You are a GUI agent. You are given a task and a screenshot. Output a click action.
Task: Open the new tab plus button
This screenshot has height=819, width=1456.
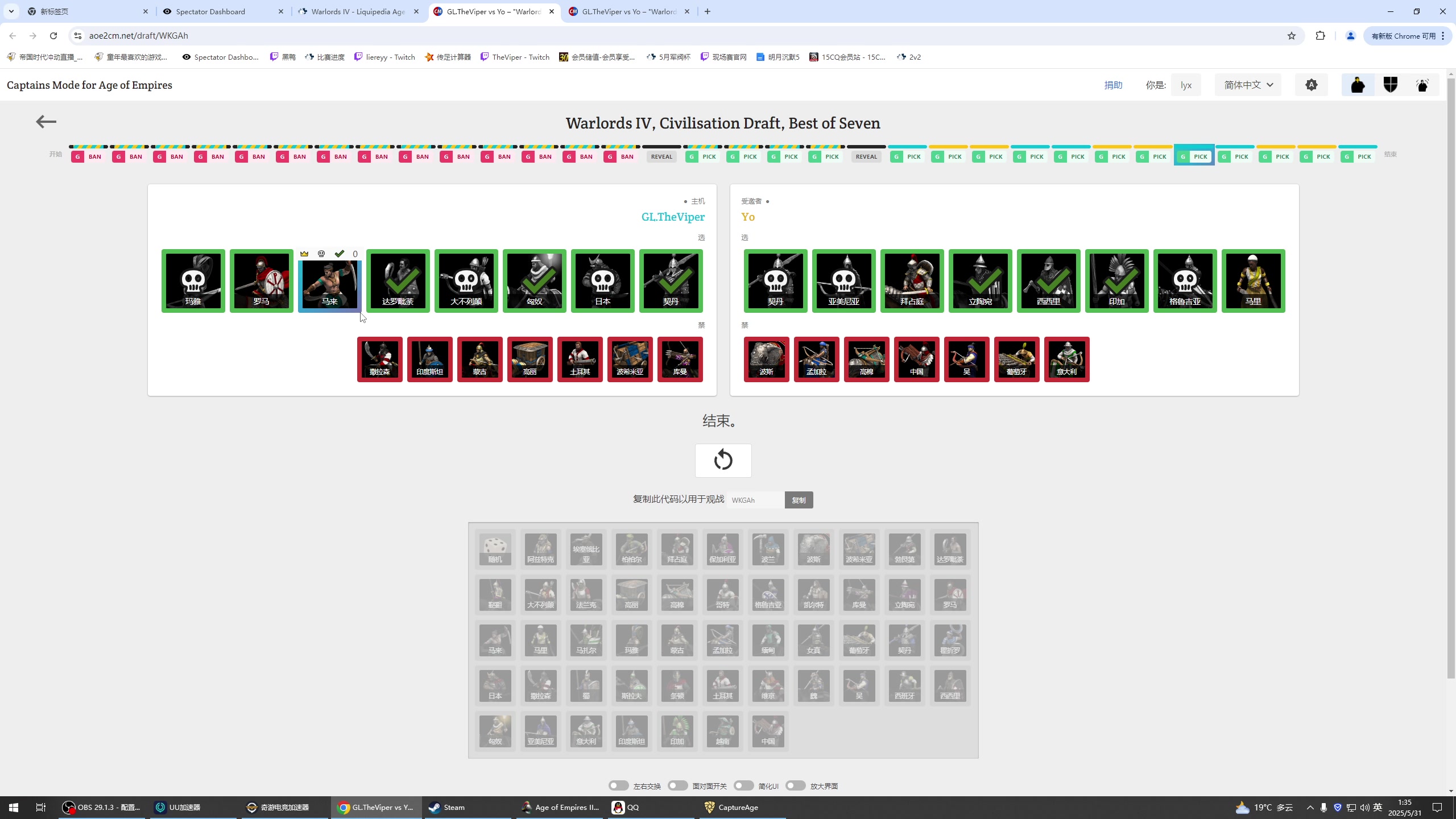coord(708,11)
